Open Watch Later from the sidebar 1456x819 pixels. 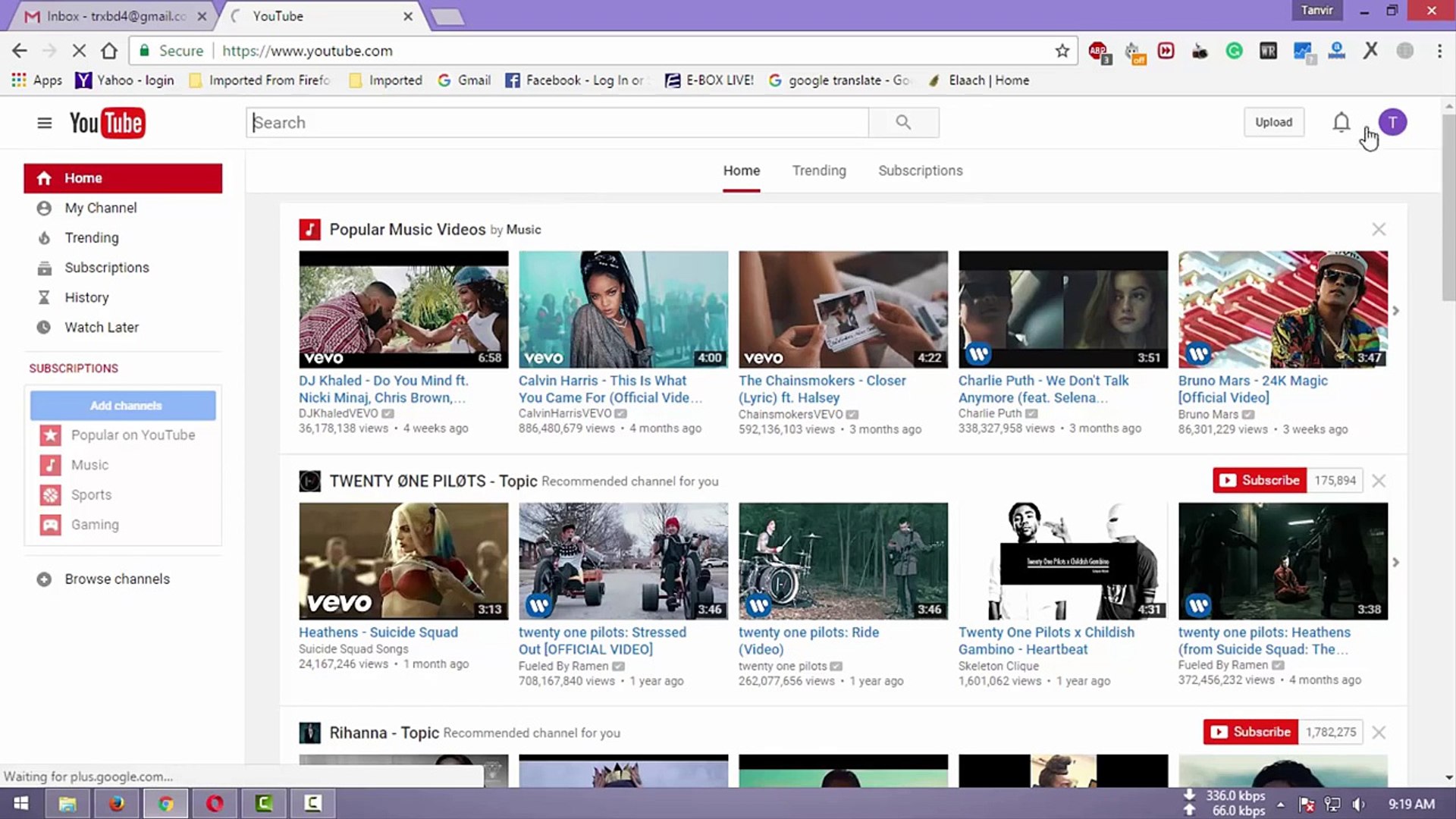(x=102, y=327)
